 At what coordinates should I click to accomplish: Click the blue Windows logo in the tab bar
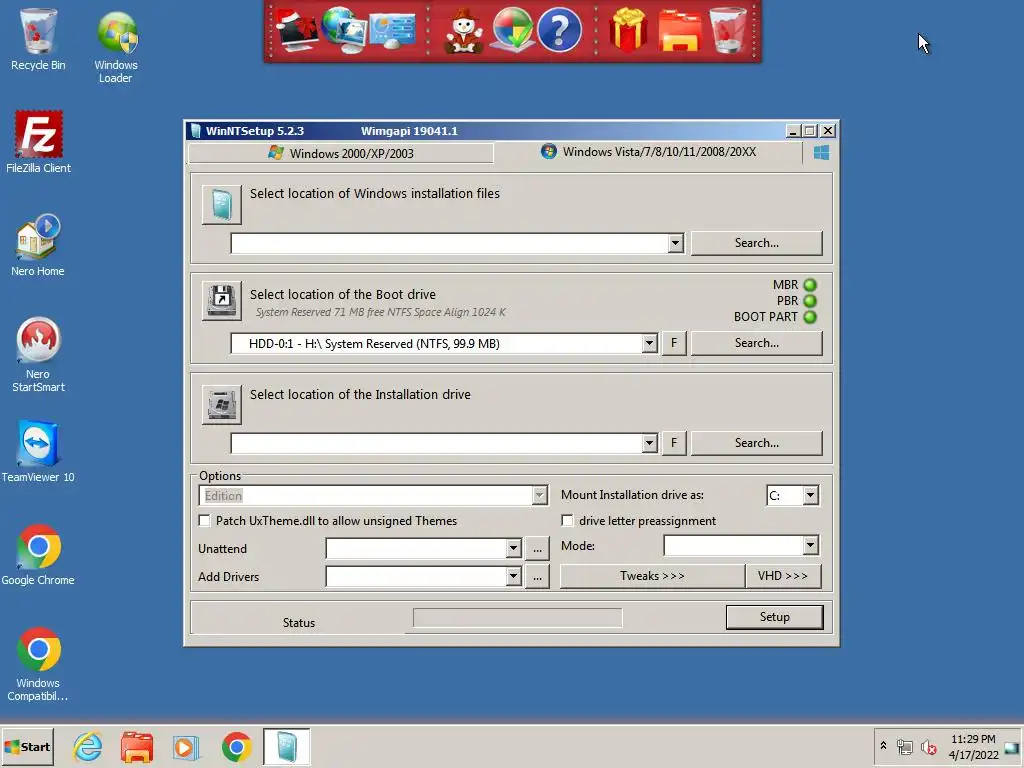[x=822, y=153]
